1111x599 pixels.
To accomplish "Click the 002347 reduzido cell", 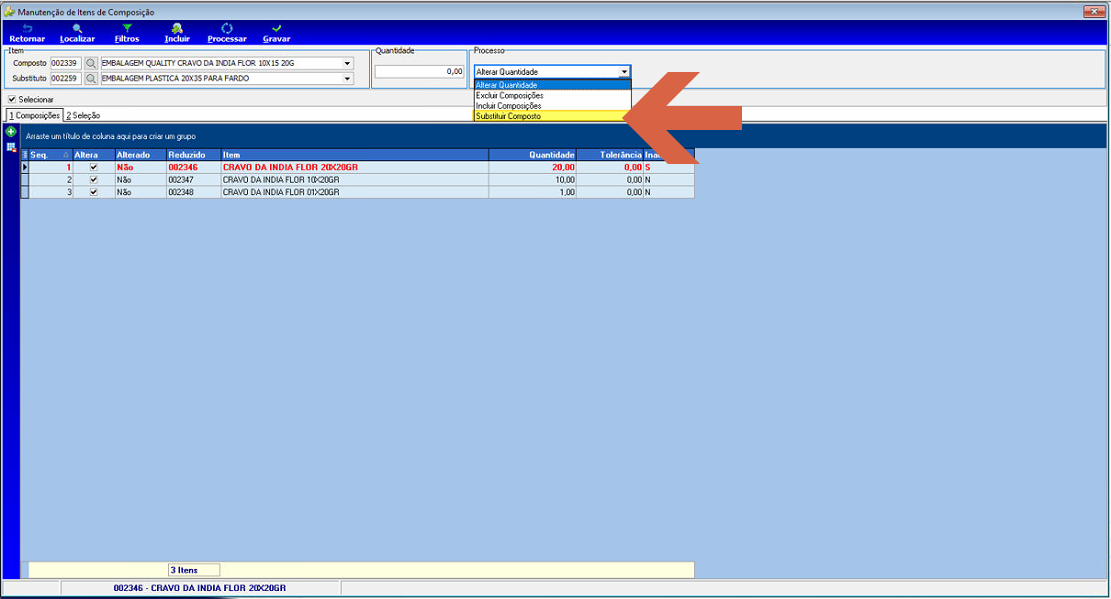I will point(193,180).
